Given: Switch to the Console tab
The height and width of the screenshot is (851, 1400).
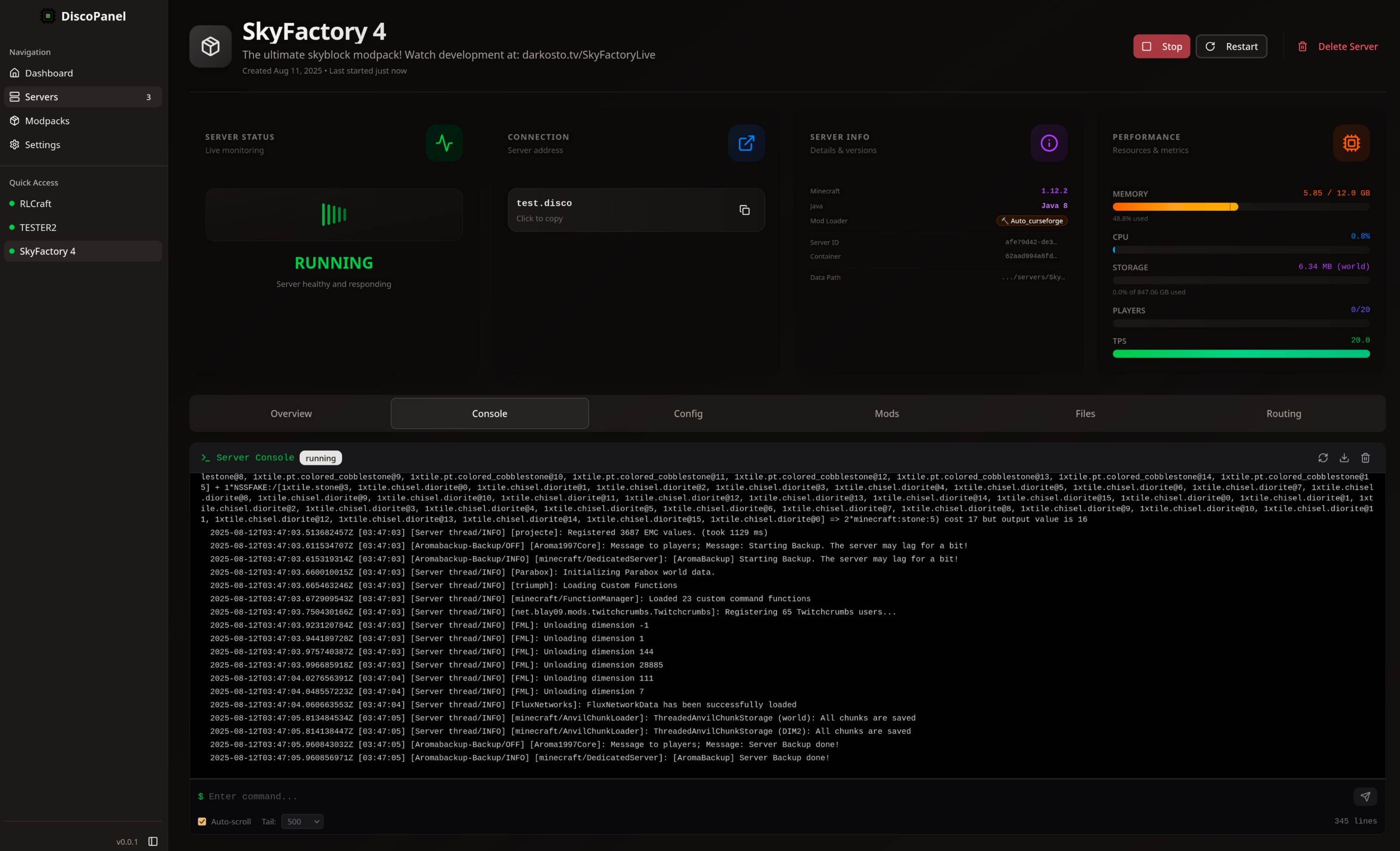Looking at the screenshot, I should [x=490, y=413].
